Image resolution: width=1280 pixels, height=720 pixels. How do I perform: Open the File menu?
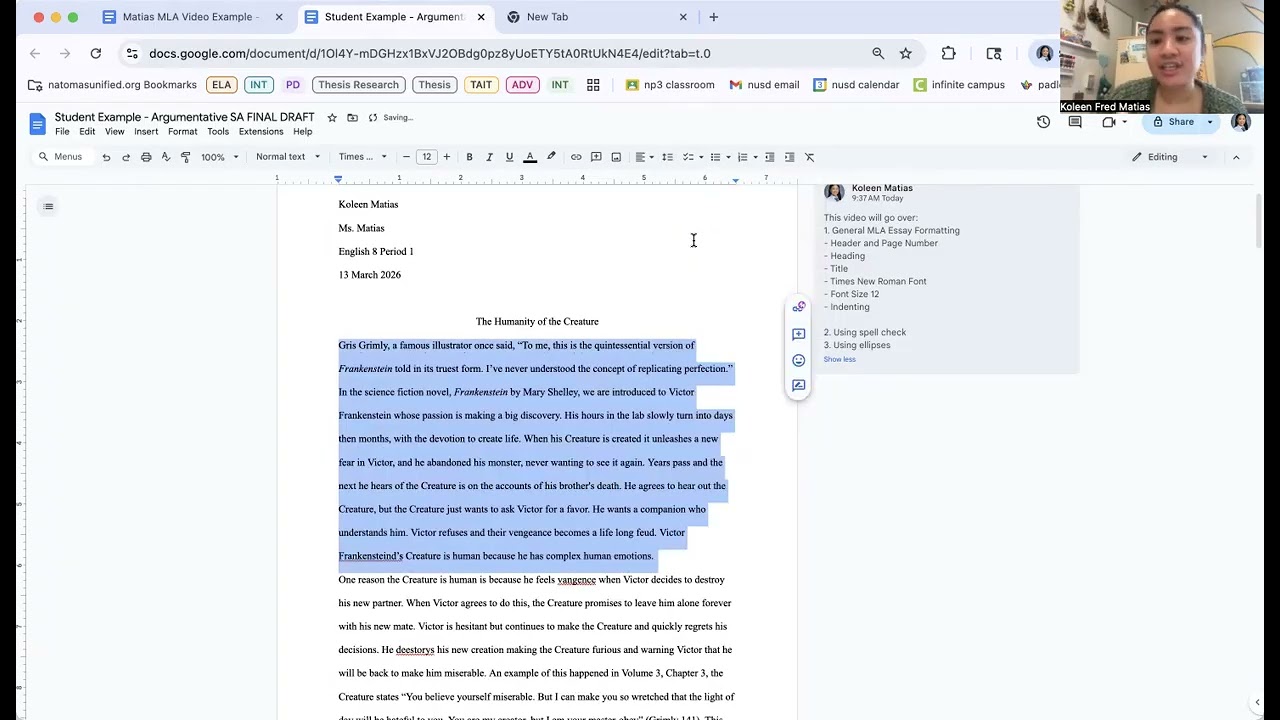[62, 132]
